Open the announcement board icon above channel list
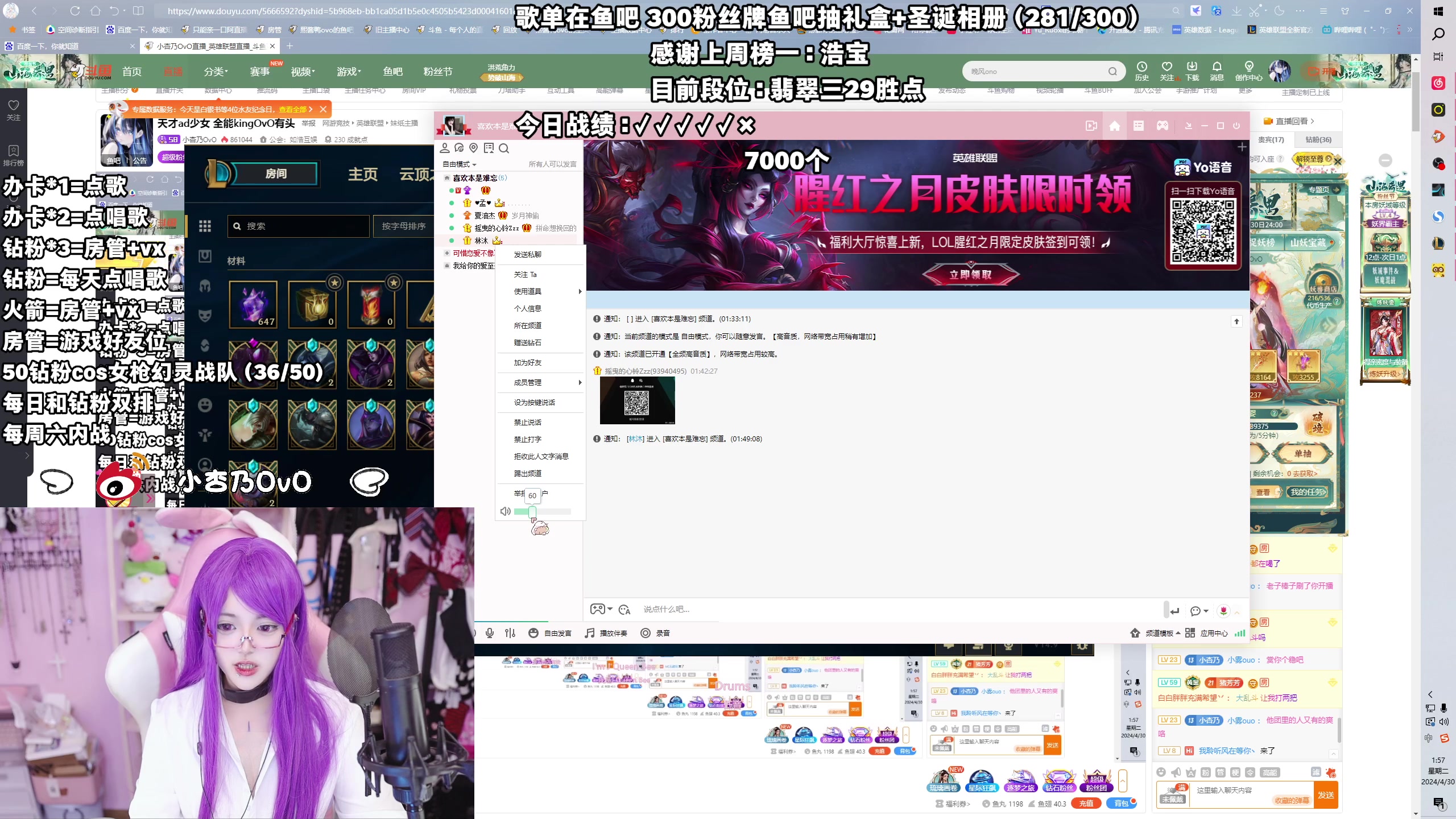This screenshot has width=1456, height=819. click(x=489, y=148)
